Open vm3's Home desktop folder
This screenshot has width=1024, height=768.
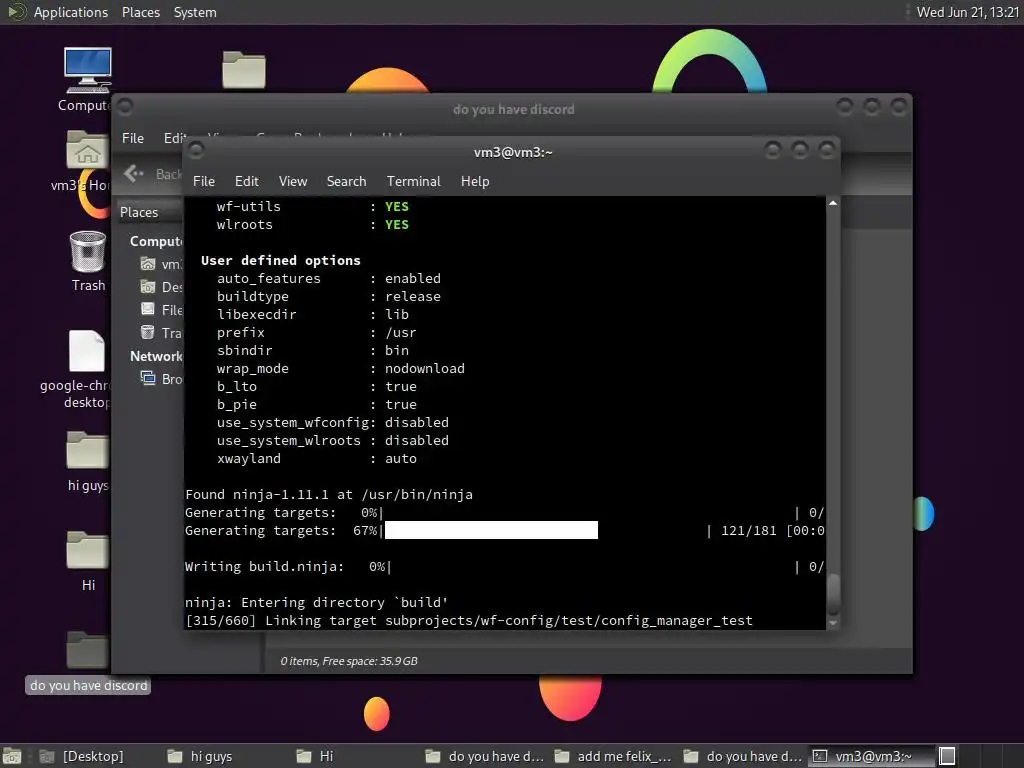(87, 150)
